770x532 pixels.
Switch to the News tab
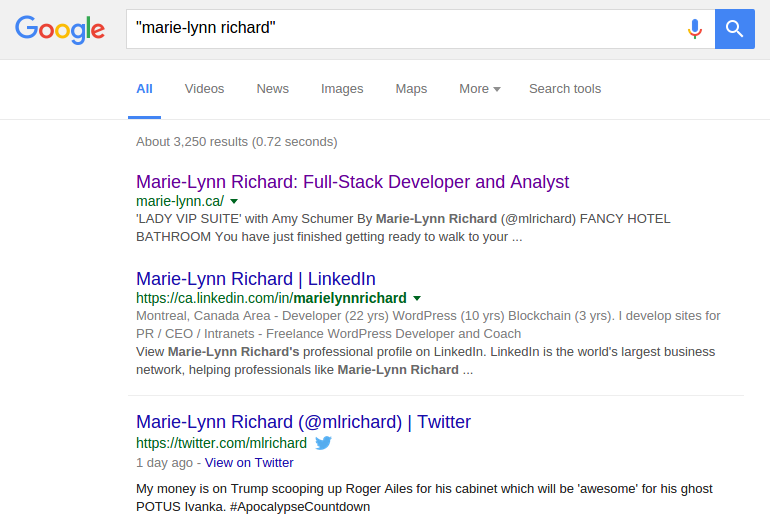click(x=273, y=89)
